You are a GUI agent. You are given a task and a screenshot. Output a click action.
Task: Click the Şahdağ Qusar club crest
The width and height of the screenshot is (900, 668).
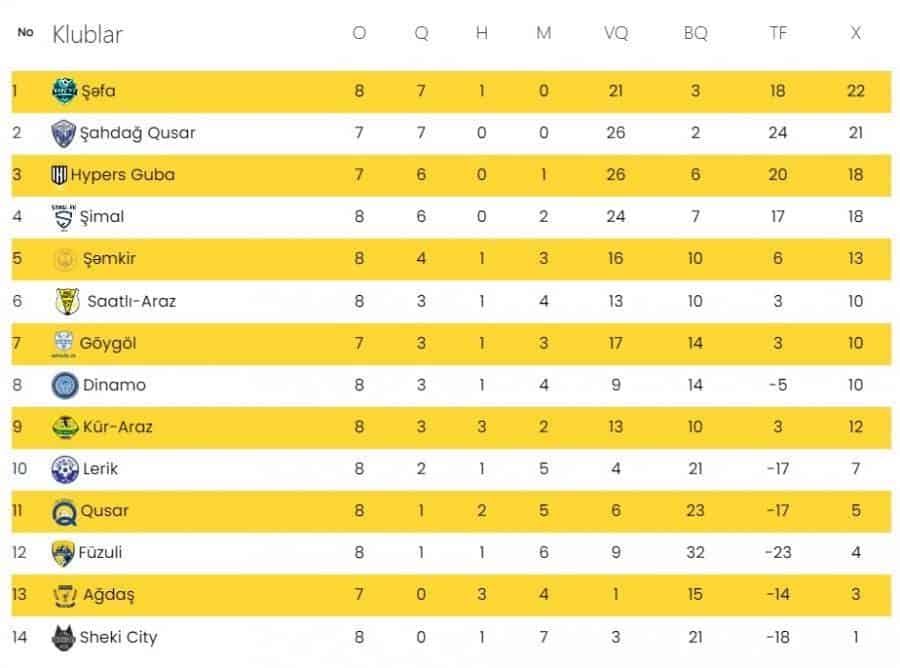[64, 133]
